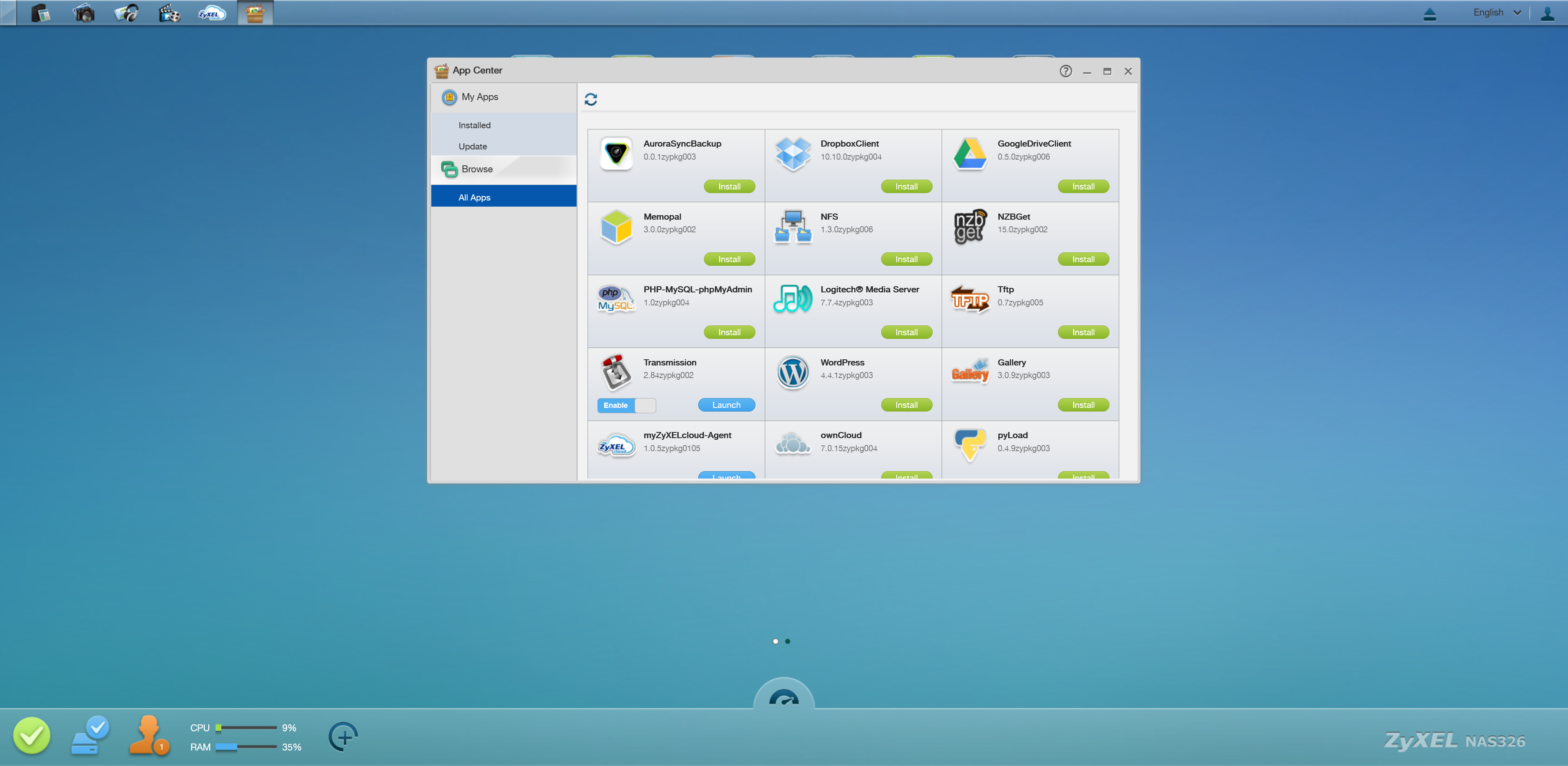The image size is (1568, 766).
Task: Install Gallery
Action: click(1083, 405)
